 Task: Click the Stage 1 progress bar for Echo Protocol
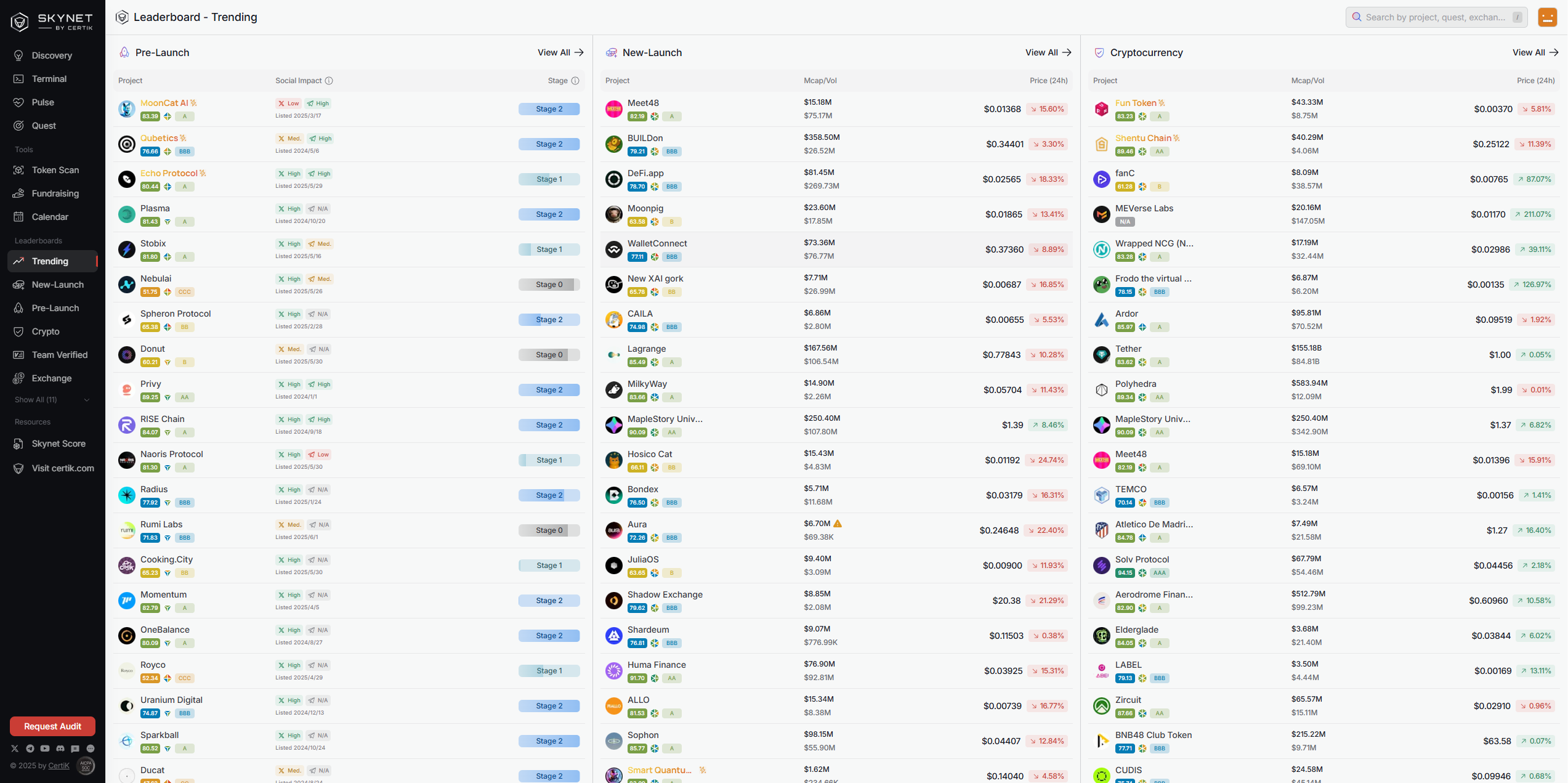(x=549, y=179)
